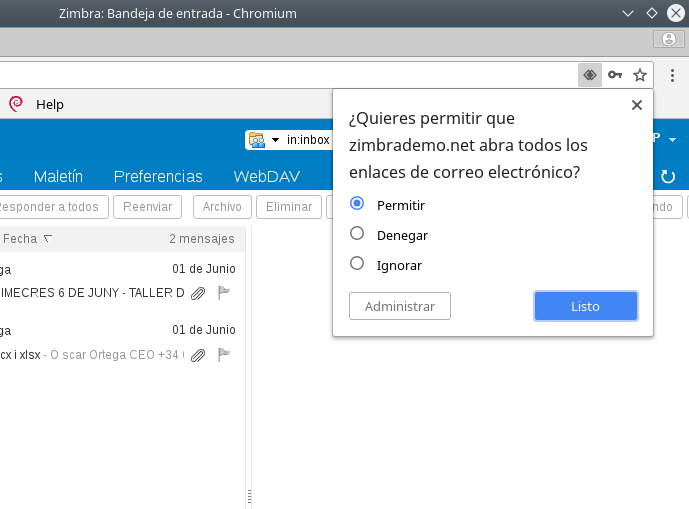689x509 pixels.
Task: Click attachment paperclip on xlsx message
Action: (198, 355)
